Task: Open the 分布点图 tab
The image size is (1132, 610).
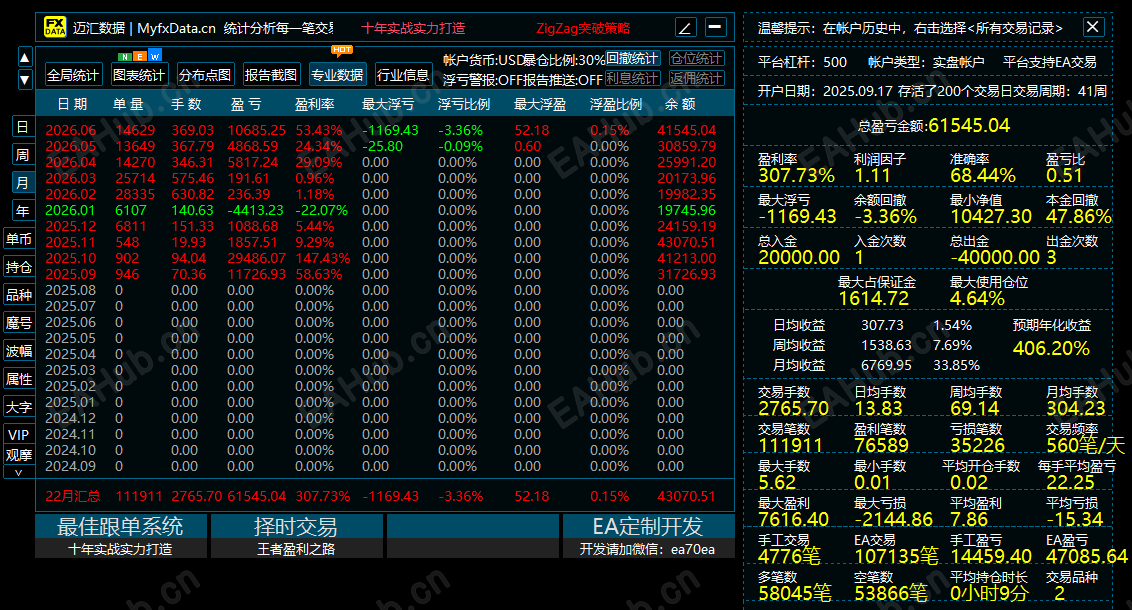Action: click(x=205, y=75)
